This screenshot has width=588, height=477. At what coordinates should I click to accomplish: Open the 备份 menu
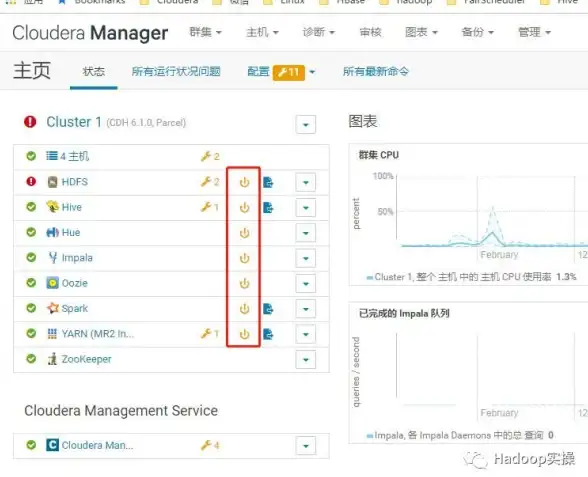click(477, 32)
